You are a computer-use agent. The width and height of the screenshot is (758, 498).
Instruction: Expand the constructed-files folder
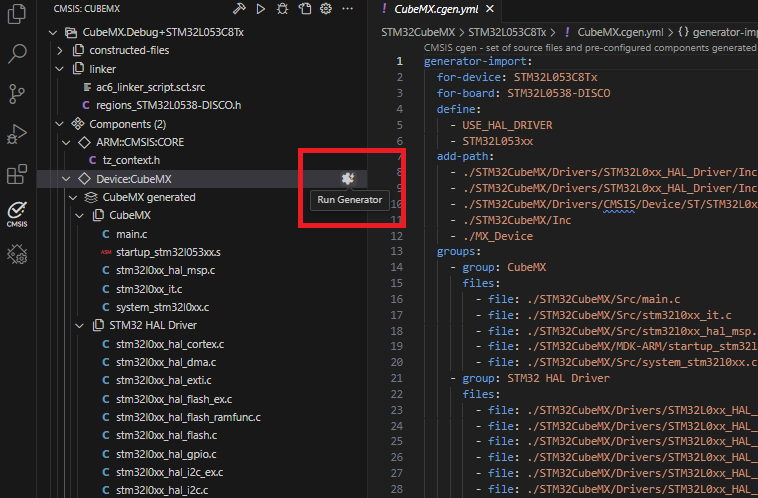[59, 50]
